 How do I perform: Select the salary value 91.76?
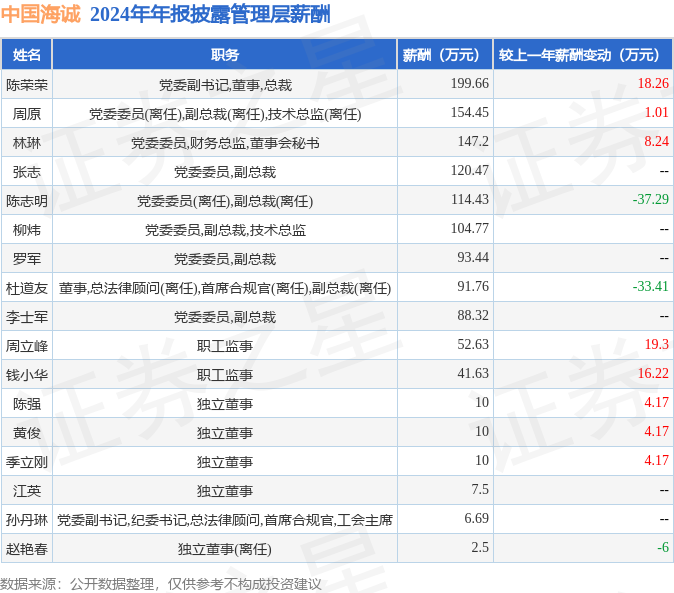click(x=473, y=286)
